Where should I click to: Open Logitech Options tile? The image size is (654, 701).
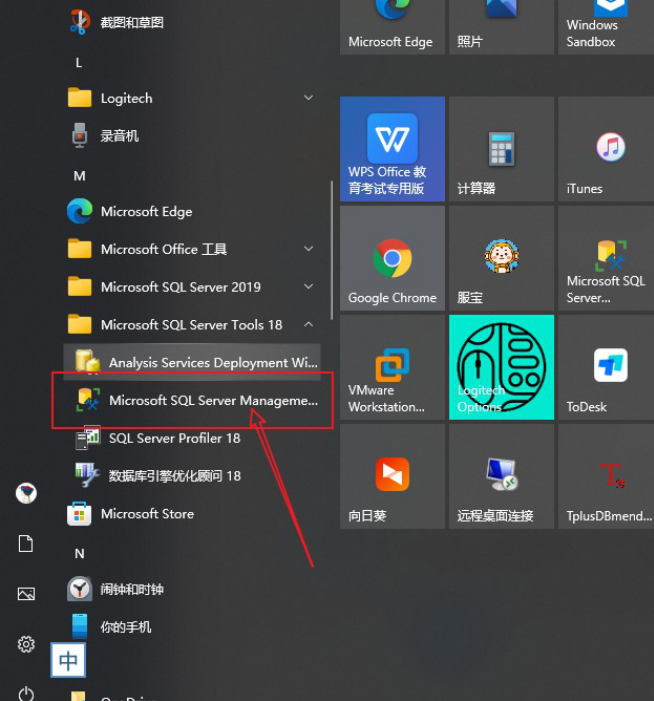pyautogui.click(x=502, y=367)
